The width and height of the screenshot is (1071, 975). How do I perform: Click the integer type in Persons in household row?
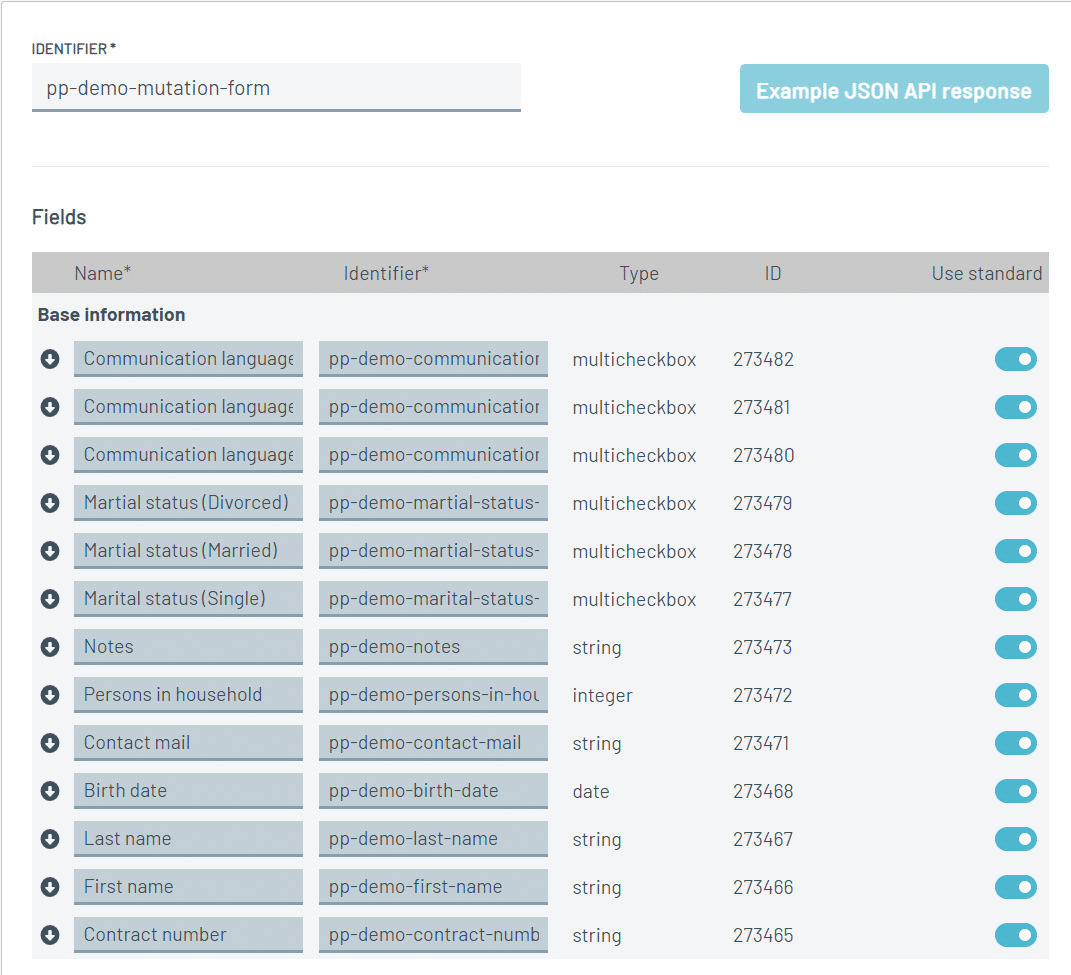[x=602, y=696]
